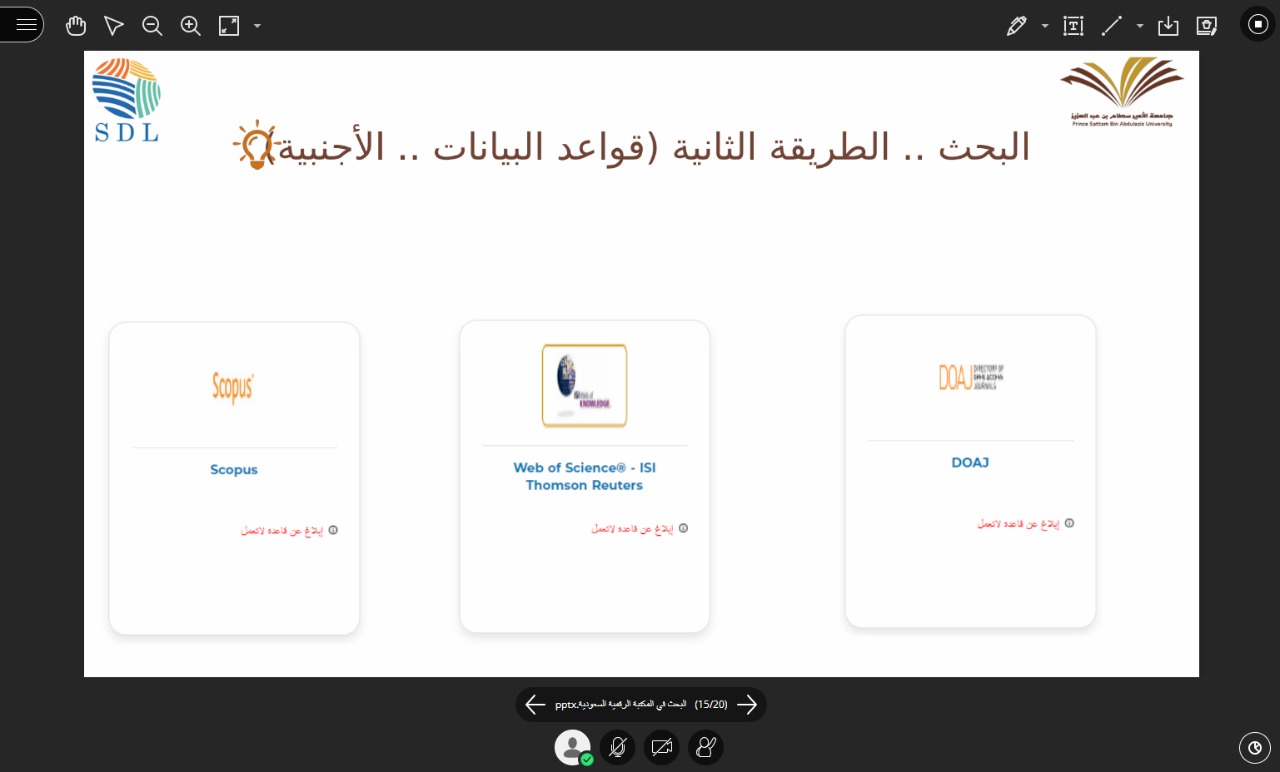
Task: Stop sharing with the stop button
Action: (1258, 24)
